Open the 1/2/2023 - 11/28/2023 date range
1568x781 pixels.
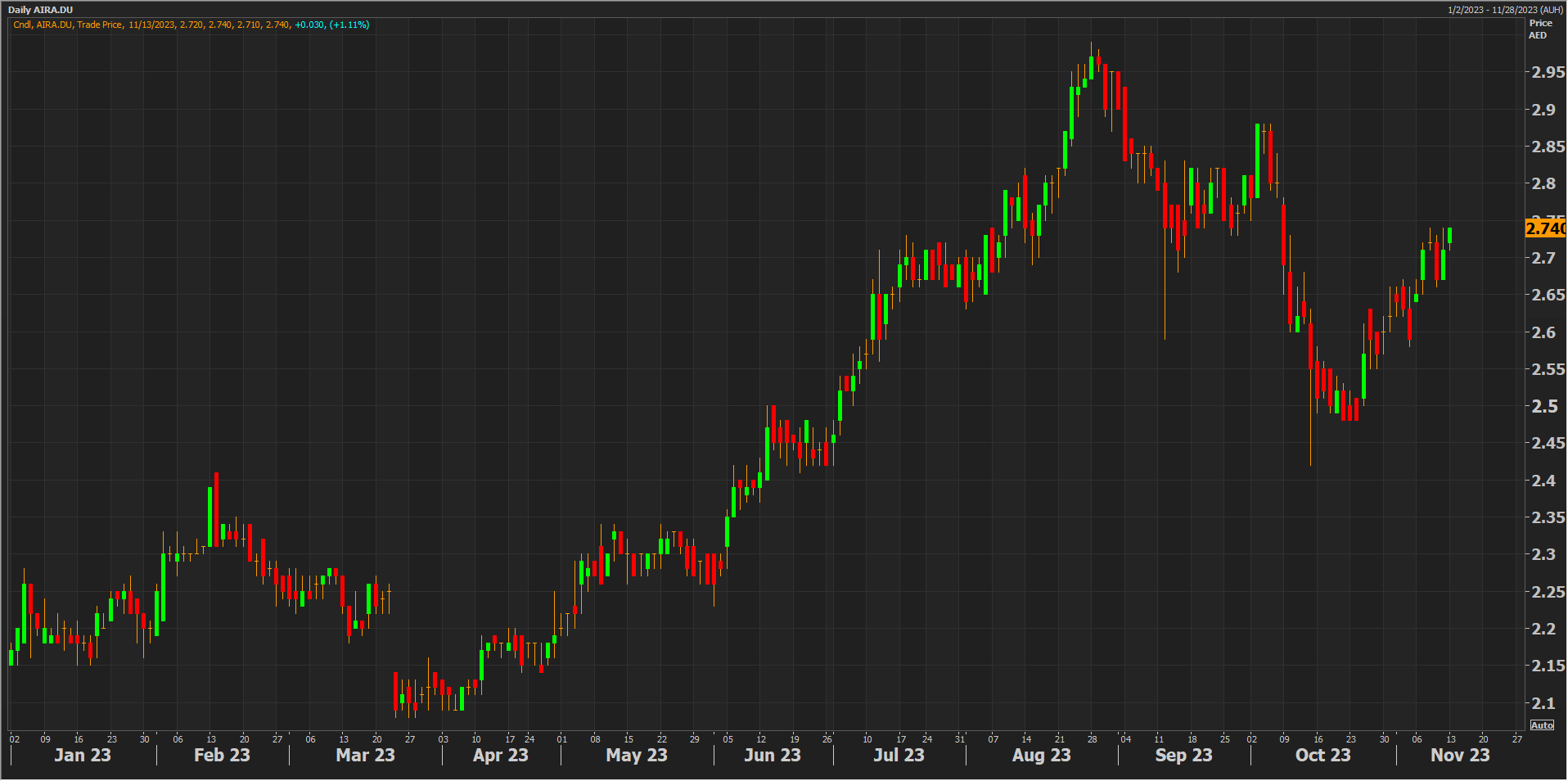point(1505,10)
